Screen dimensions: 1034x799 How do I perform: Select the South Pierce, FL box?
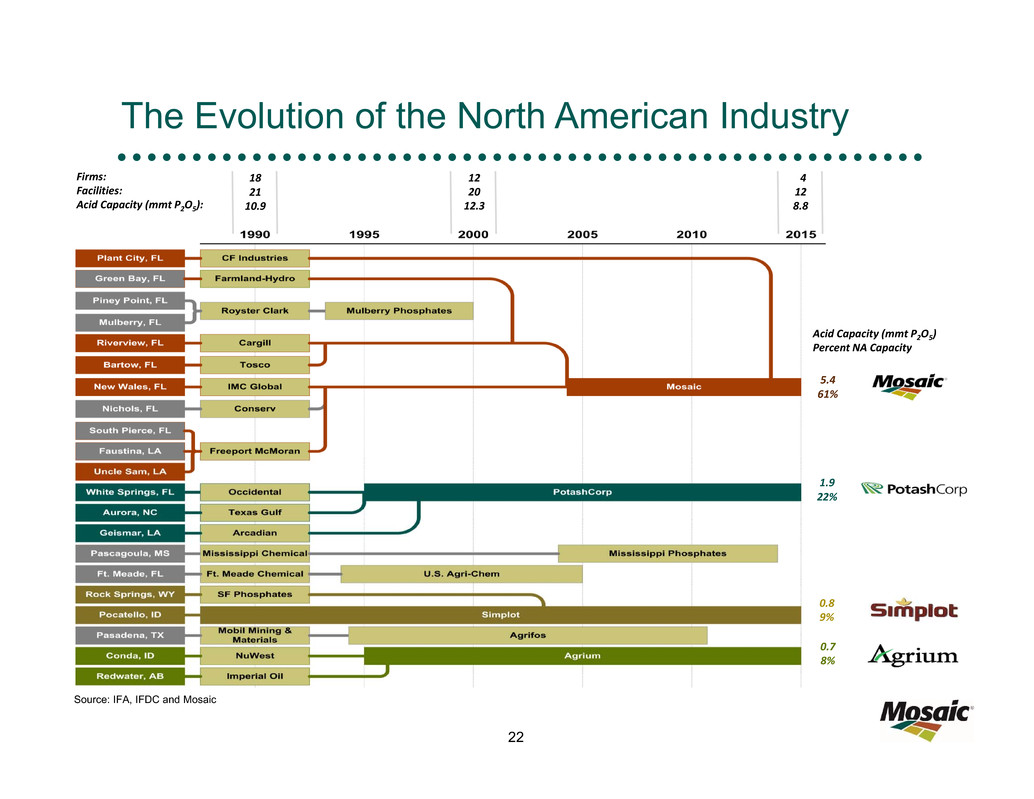tap(130, 430)
